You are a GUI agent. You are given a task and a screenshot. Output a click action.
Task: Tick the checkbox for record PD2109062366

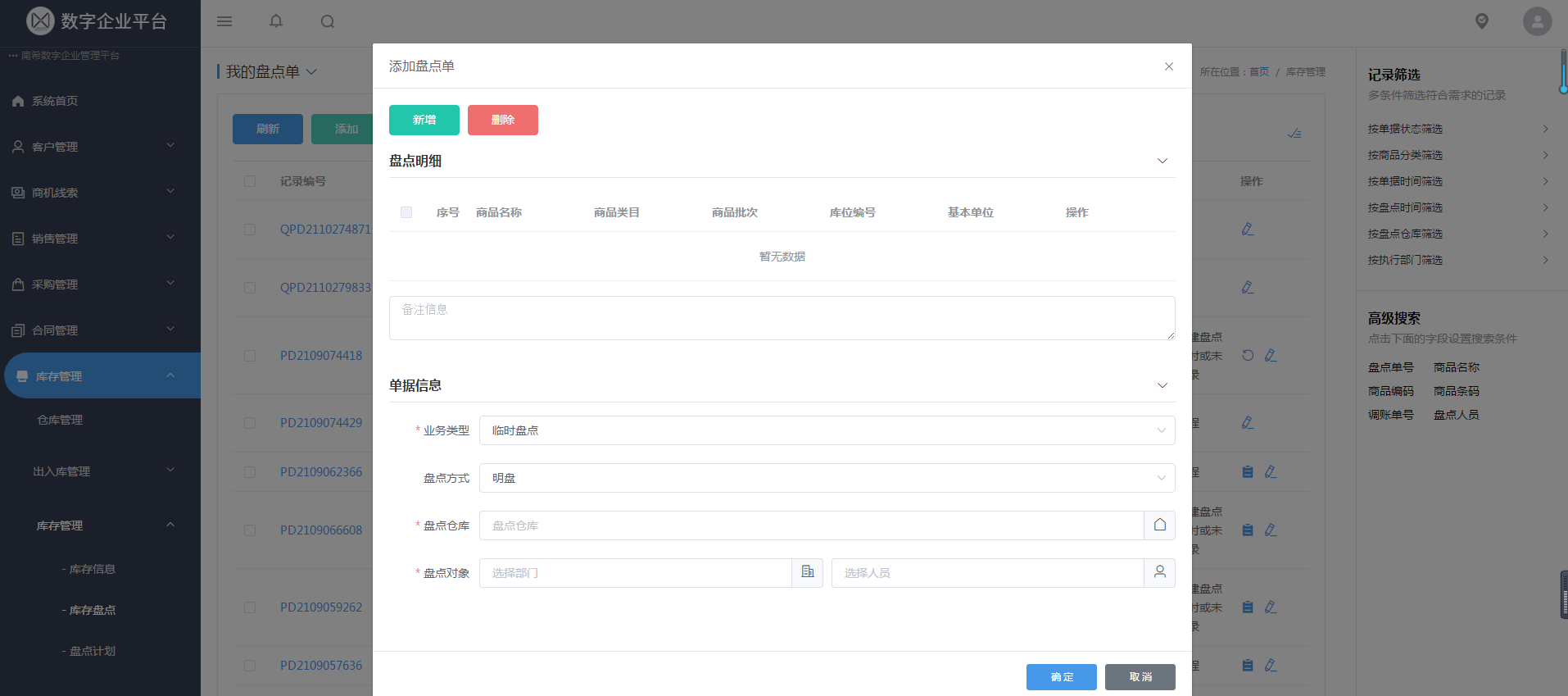(x=250, y=472)
